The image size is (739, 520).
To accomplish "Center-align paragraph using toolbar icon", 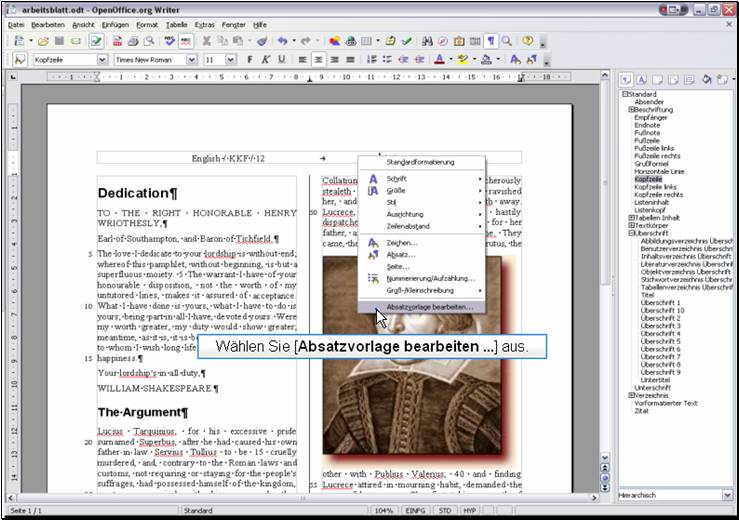I will [318, 60].
